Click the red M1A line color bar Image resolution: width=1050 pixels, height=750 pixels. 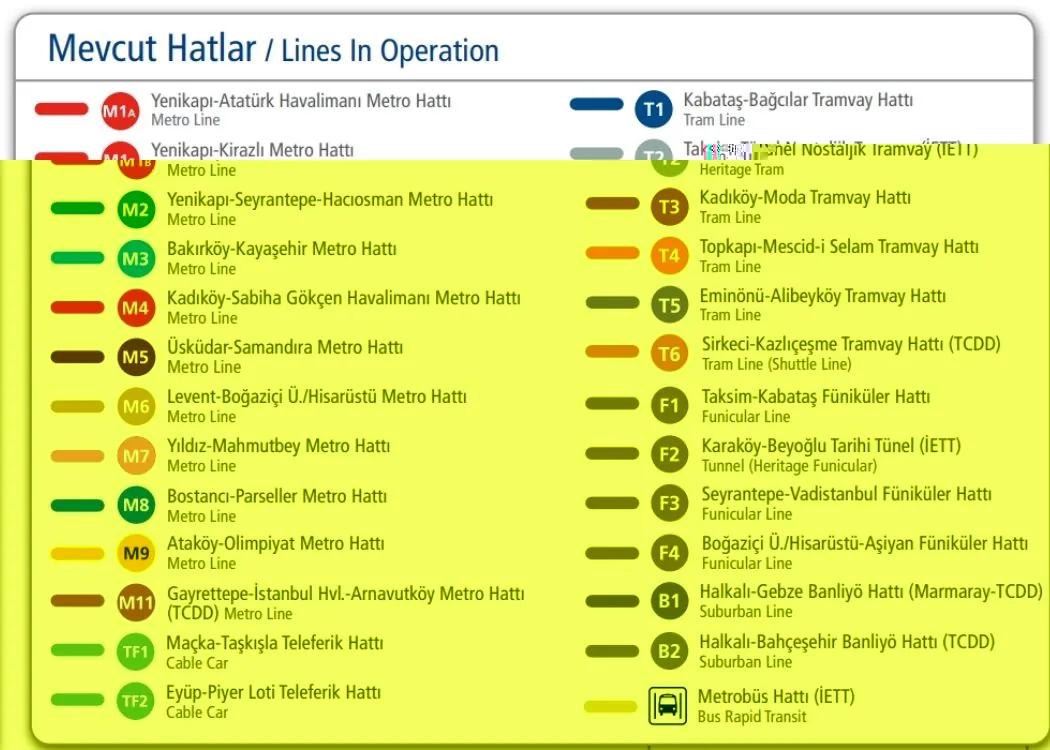[63, 107]
